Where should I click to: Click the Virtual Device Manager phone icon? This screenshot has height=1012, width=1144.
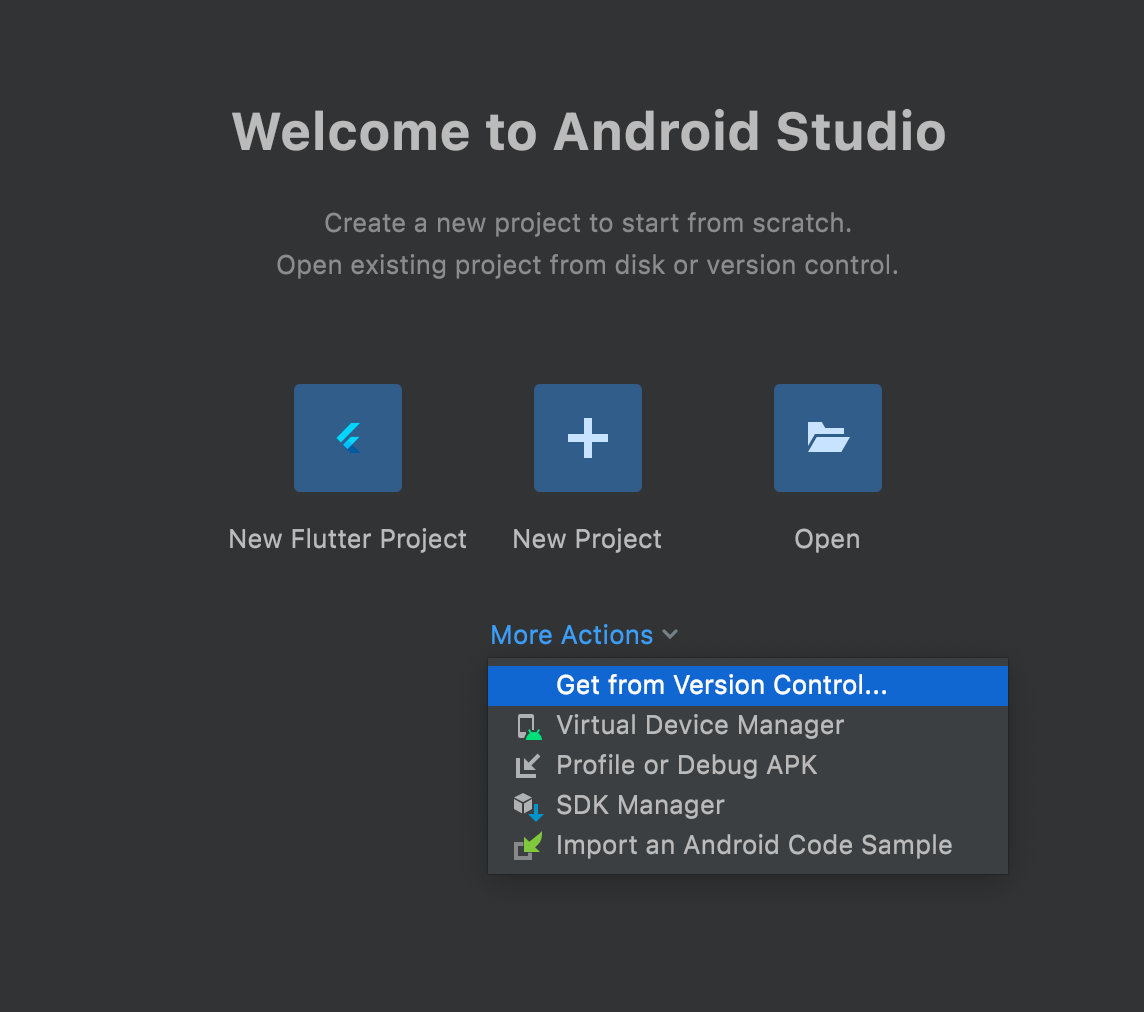(528, 727)
